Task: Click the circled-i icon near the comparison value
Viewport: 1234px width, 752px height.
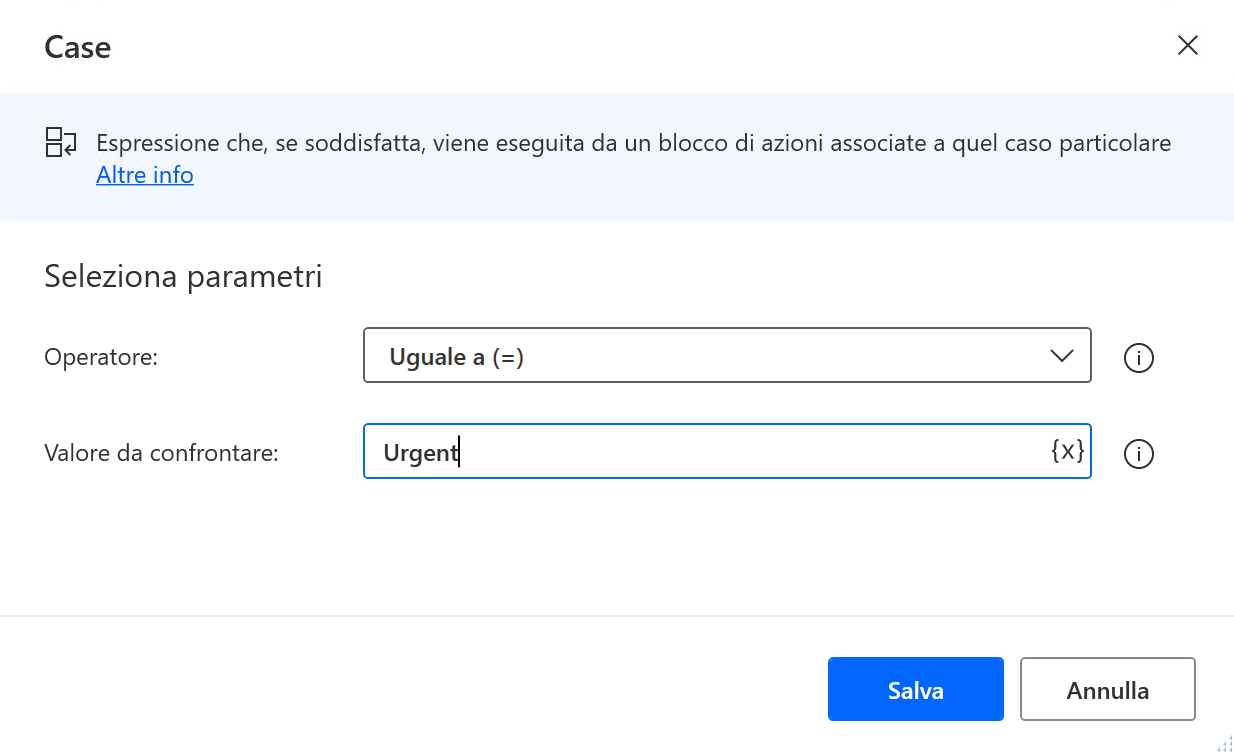Action: (x=1138, y=454)
